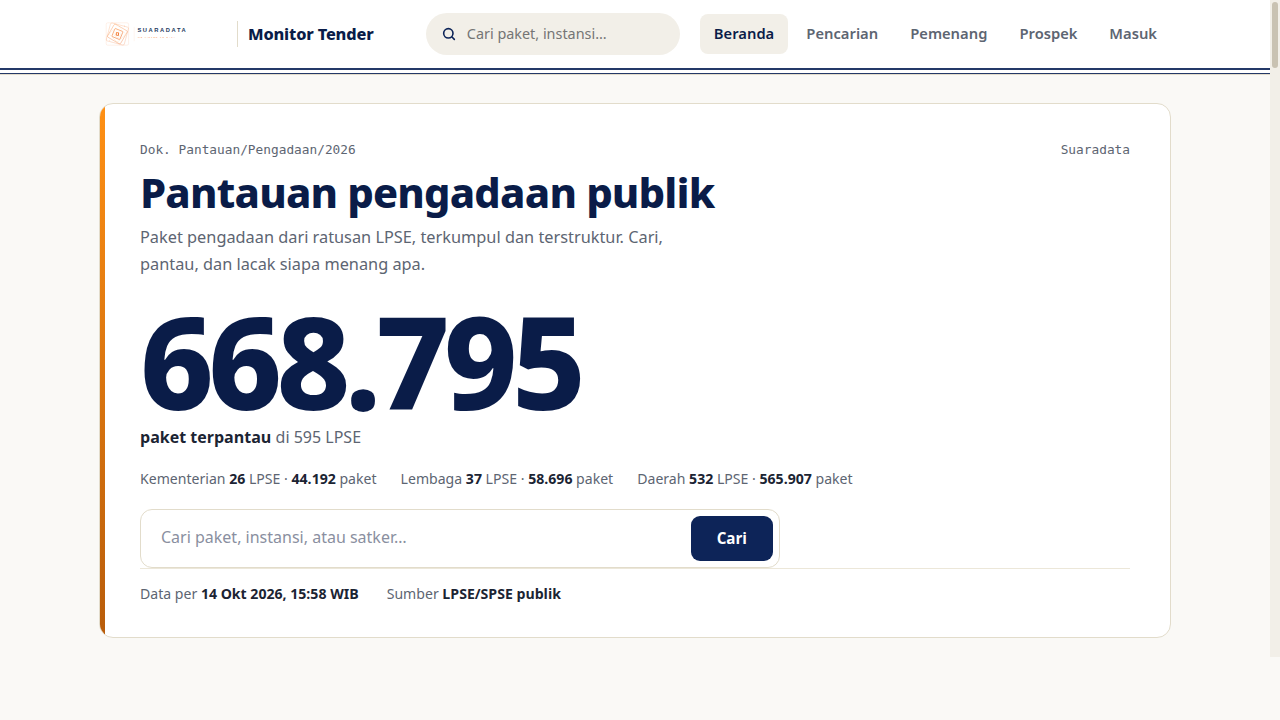Click the Cari button

tap(732, 538)
